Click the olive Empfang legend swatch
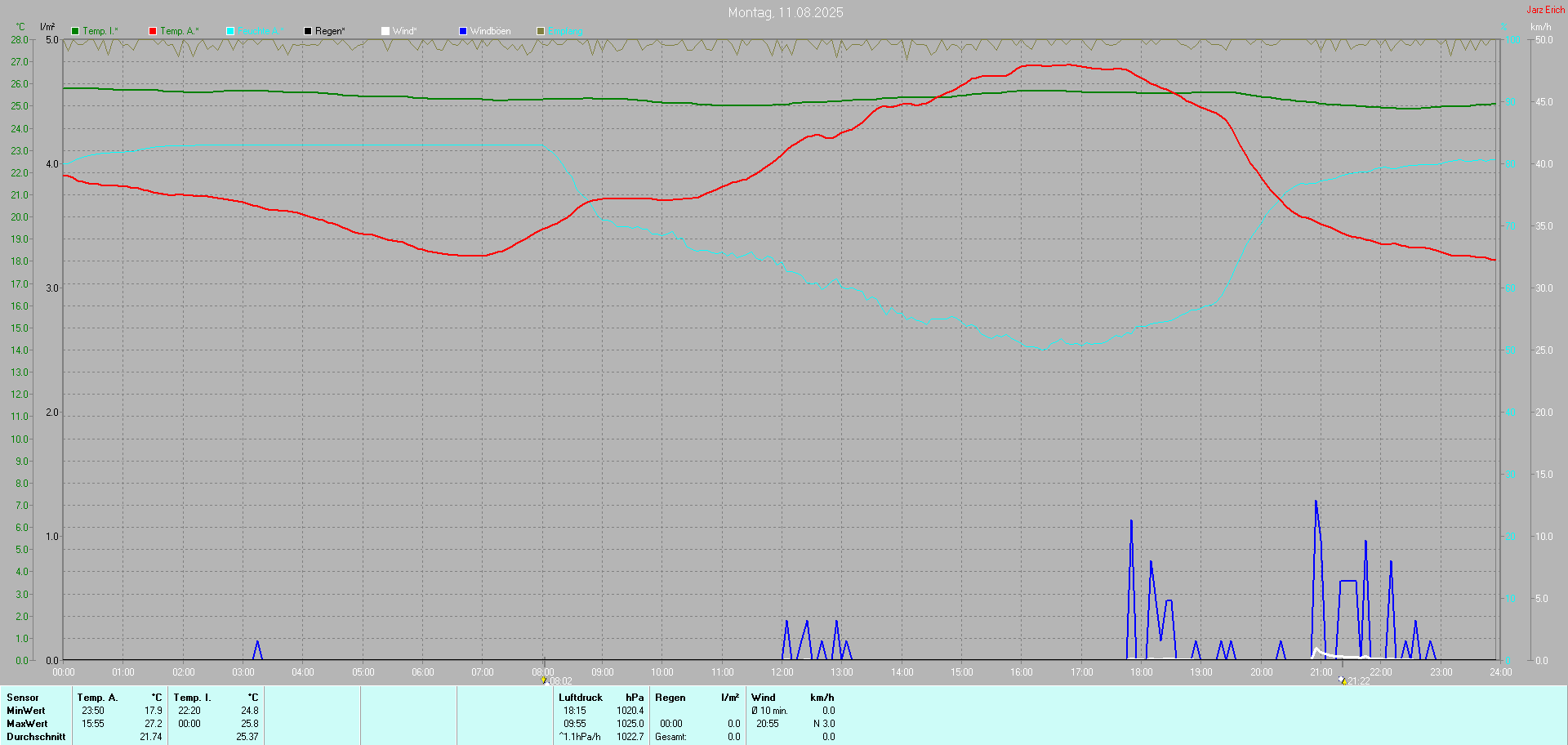The image size is (1568, 745). pos(541,31)
